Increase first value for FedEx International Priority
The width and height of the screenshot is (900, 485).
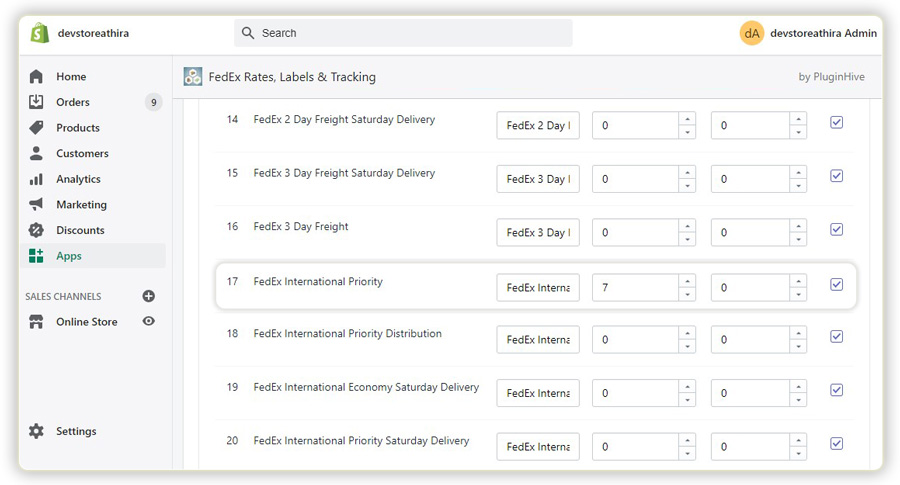tap(687, 281)
